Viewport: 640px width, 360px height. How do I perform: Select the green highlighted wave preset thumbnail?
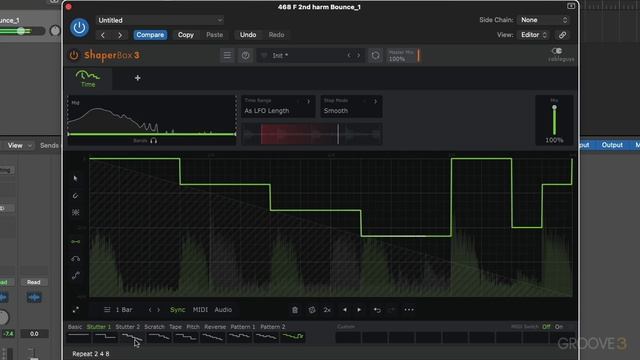(293, 337)
